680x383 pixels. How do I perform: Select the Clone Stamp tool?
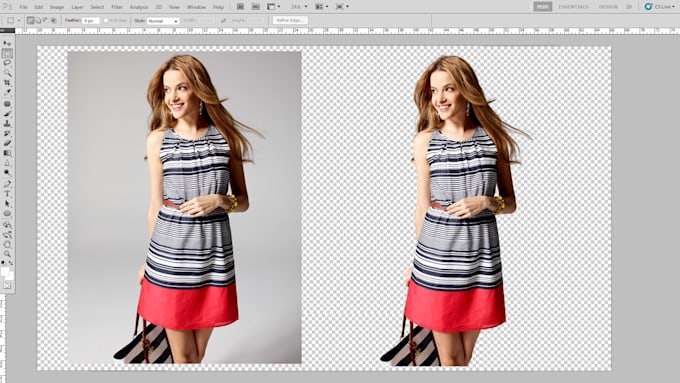(7, 124)
